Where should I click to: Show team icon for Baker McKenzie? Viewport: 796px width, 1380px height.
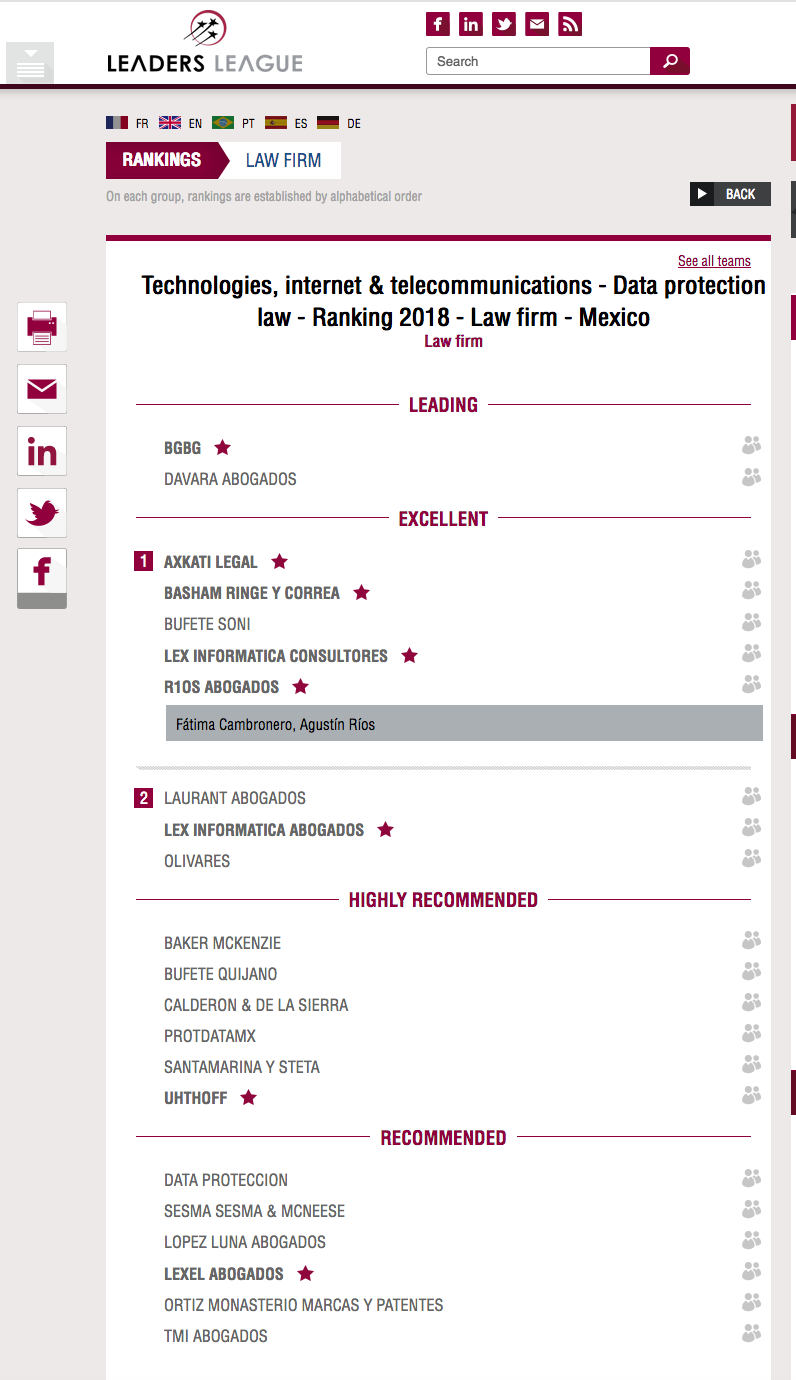pos(751,941)
